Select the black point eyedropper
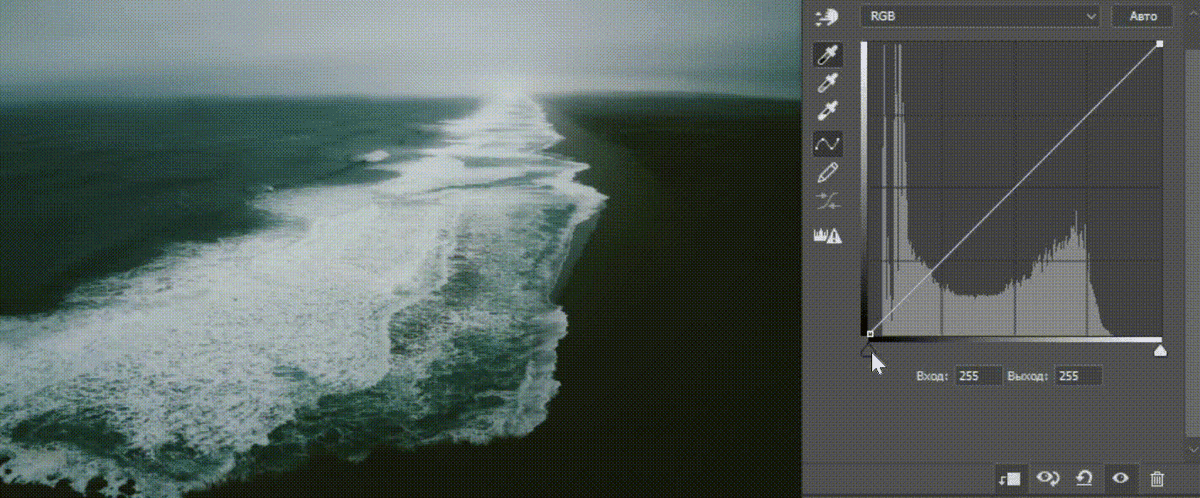The image size is (1200, 498). tap(828, 56)
